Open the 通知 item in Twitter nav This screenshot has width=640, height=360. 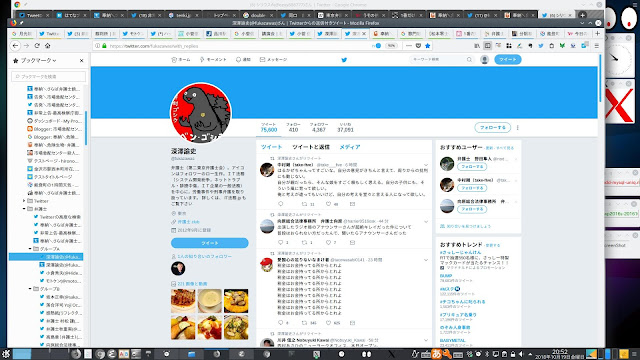tap(243, 60)
